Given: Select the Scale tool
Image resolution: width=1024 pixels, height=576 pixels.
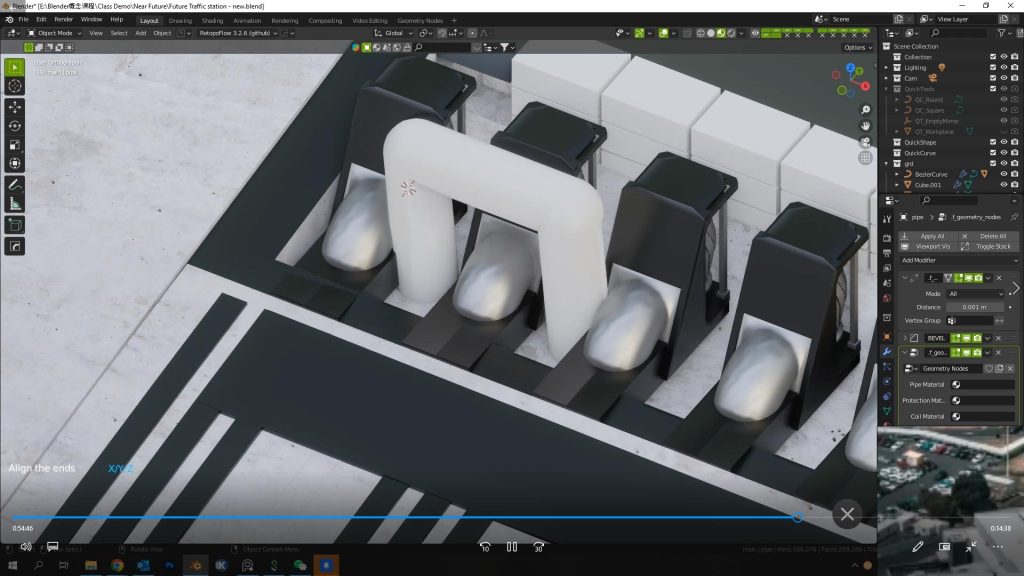Looking at the screenshot, I should click(15, 144).
